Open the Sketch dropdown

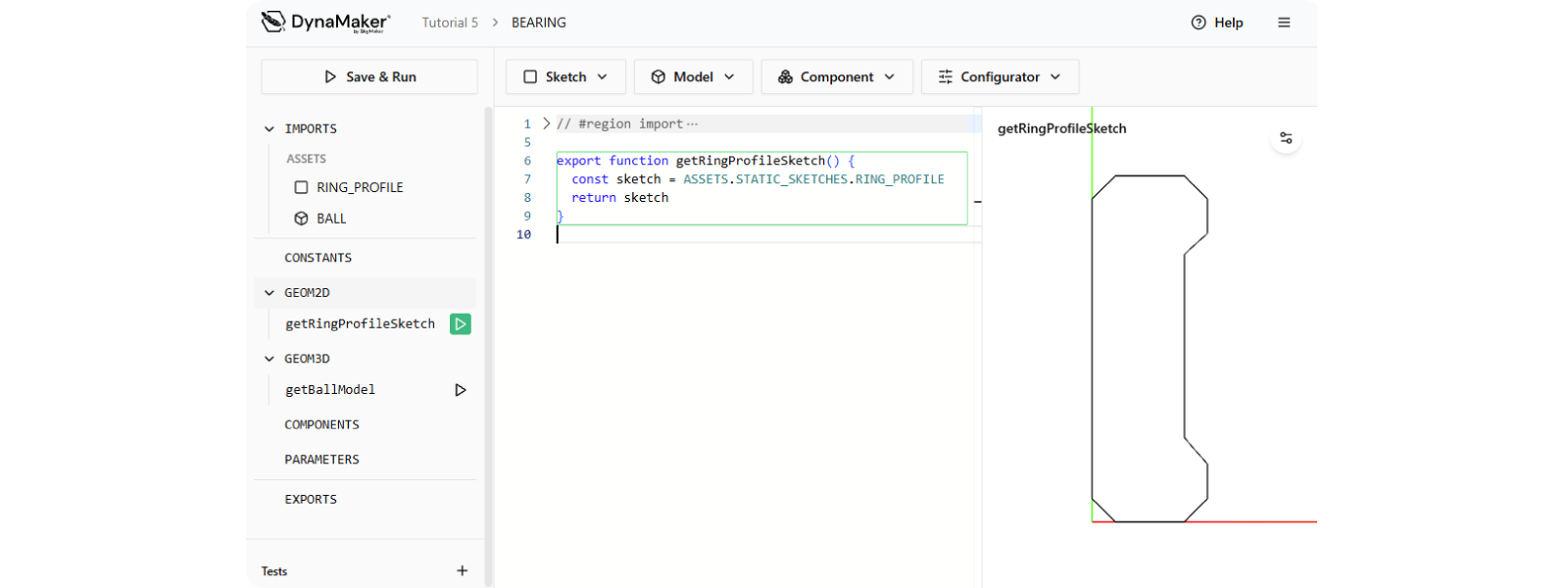[x=565, y=76]
